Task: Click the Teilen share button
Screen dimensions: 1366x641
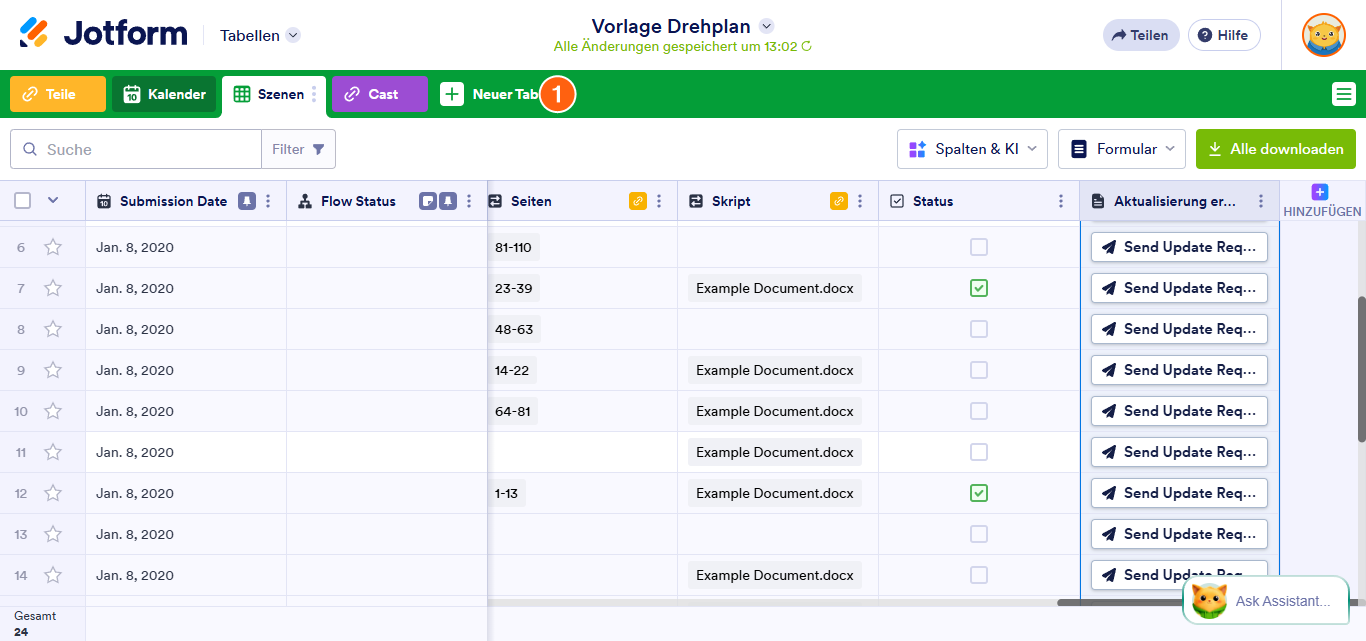Action: pos(1140,35)
